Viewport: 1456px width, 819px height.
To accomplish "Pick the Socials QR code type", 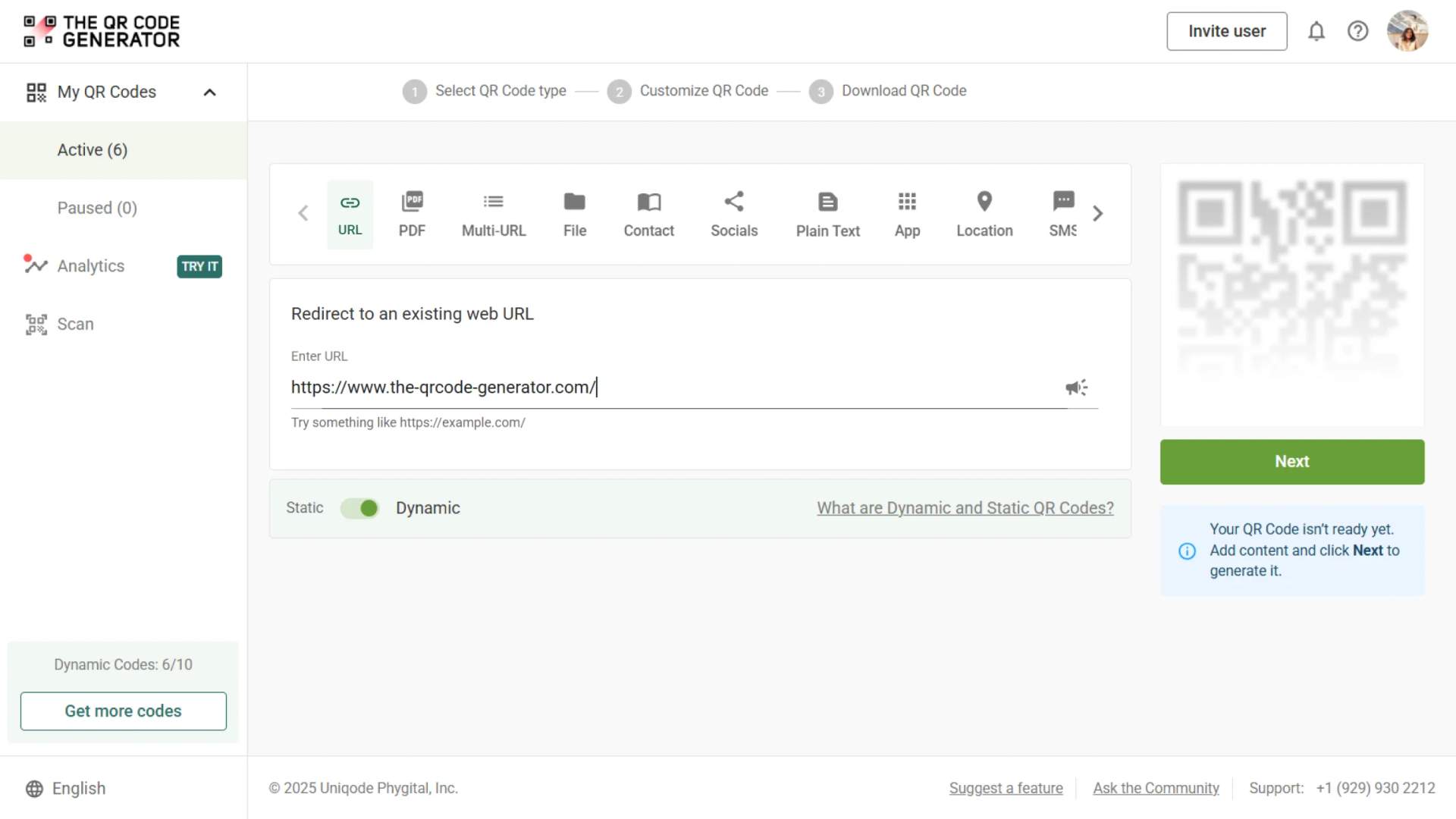I will tap(734, 215).
